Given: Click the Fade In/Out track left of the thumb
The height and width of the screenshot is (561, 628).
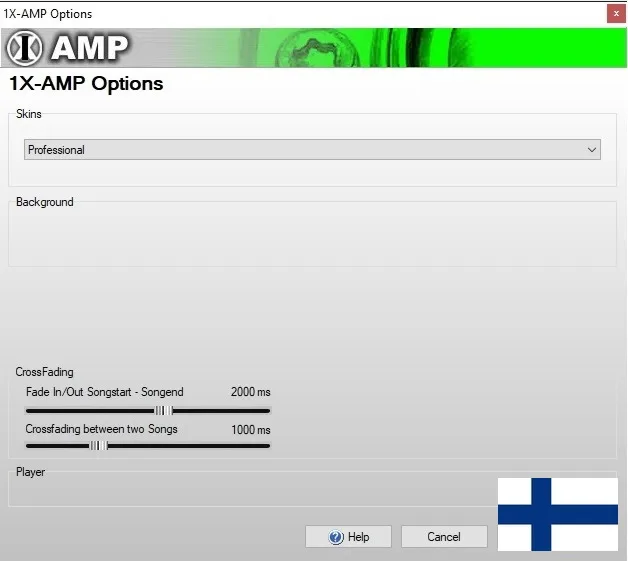Looking at the screenshot, I should (90, 410).
